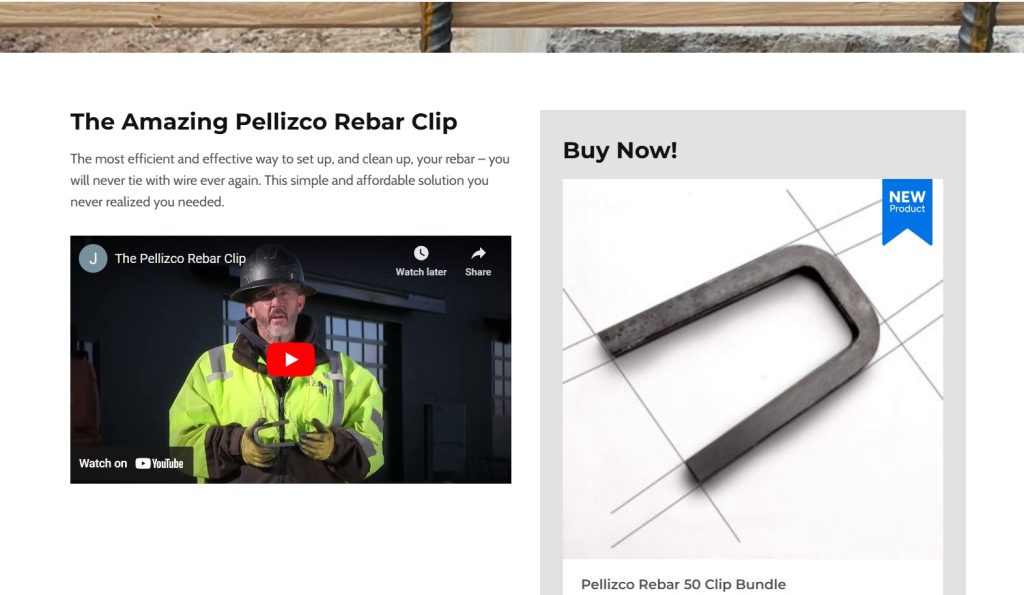
Task: Click the 'Watch later' label text
Action: pyautogui.click(x=421, y=272)
